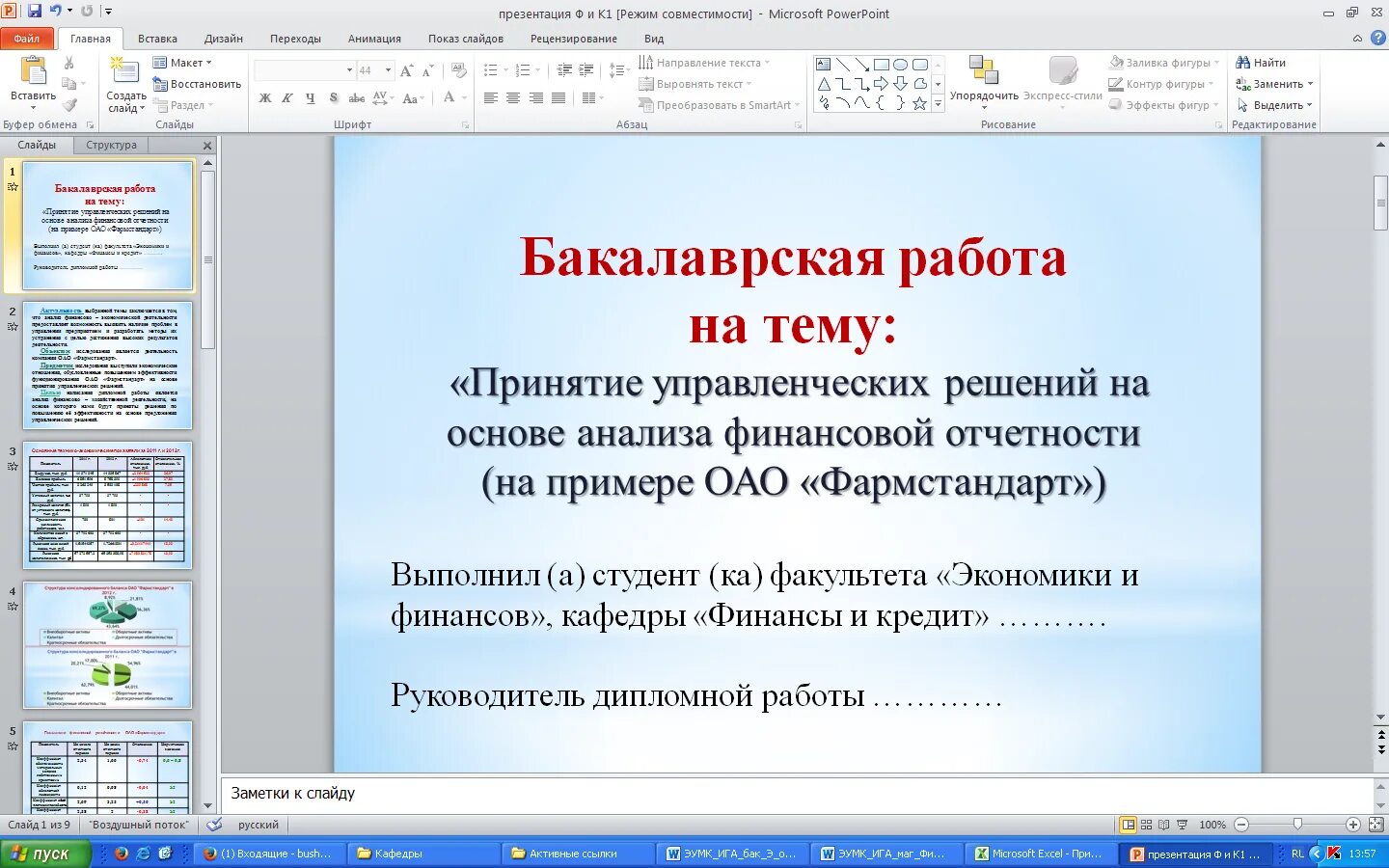Click the zoom slider handle
1389x868 pixels.
click(x=1297, y=825)
